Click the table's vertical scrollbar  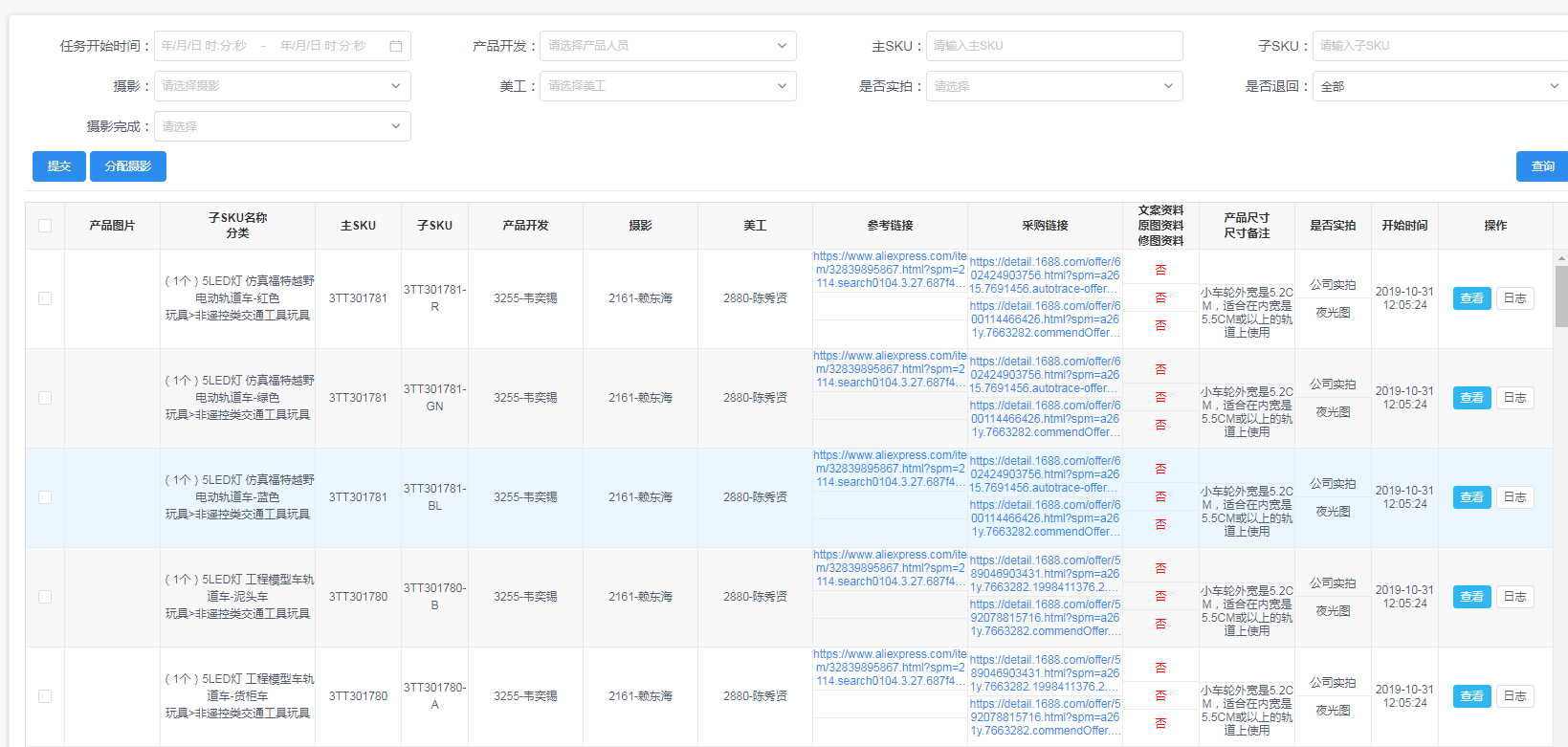[1561, 297]
